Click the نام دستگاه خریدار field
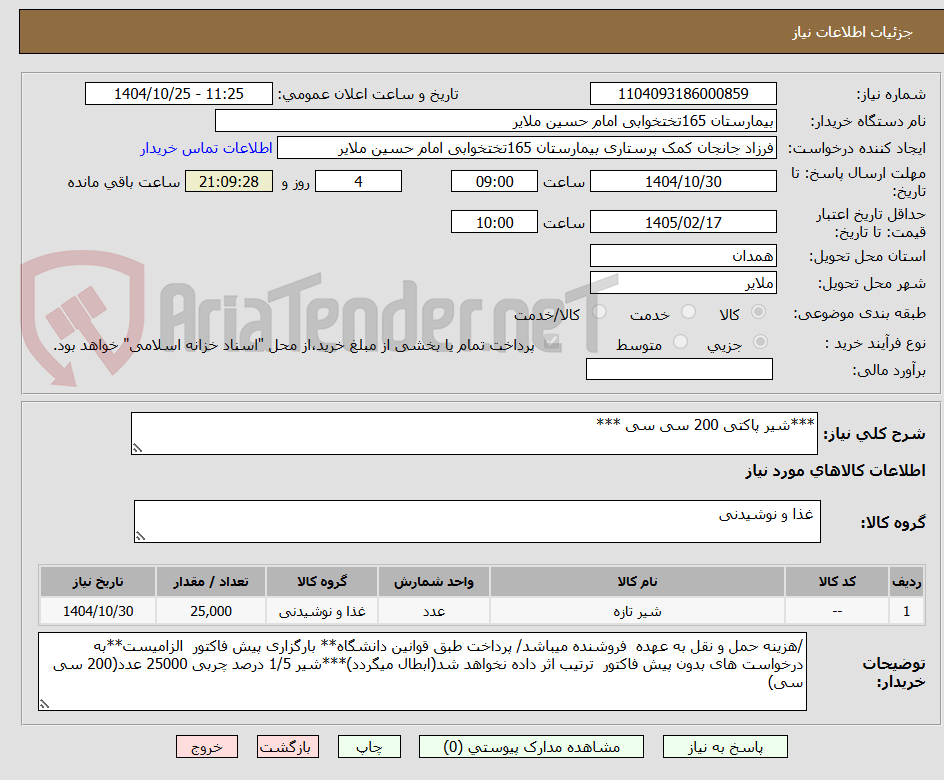This screenshot has width=944, height=780. coord(495,121)
